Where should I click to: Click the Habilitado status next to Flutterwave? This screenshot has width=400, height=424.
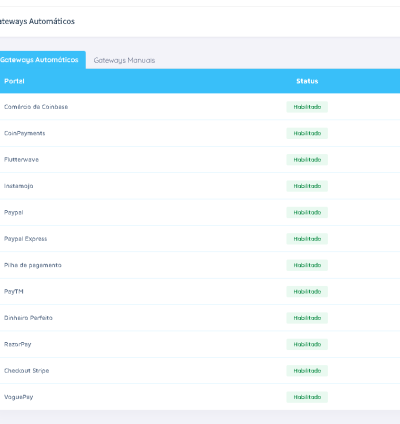[x=307, y=160]
